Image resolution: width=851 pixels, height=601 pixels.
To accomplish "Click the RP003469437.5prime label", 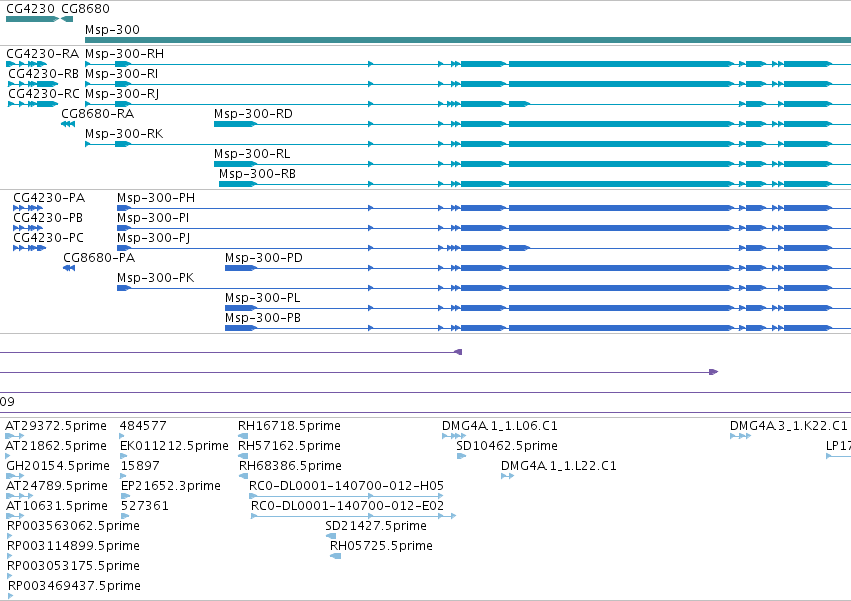I will click(74, 585).
